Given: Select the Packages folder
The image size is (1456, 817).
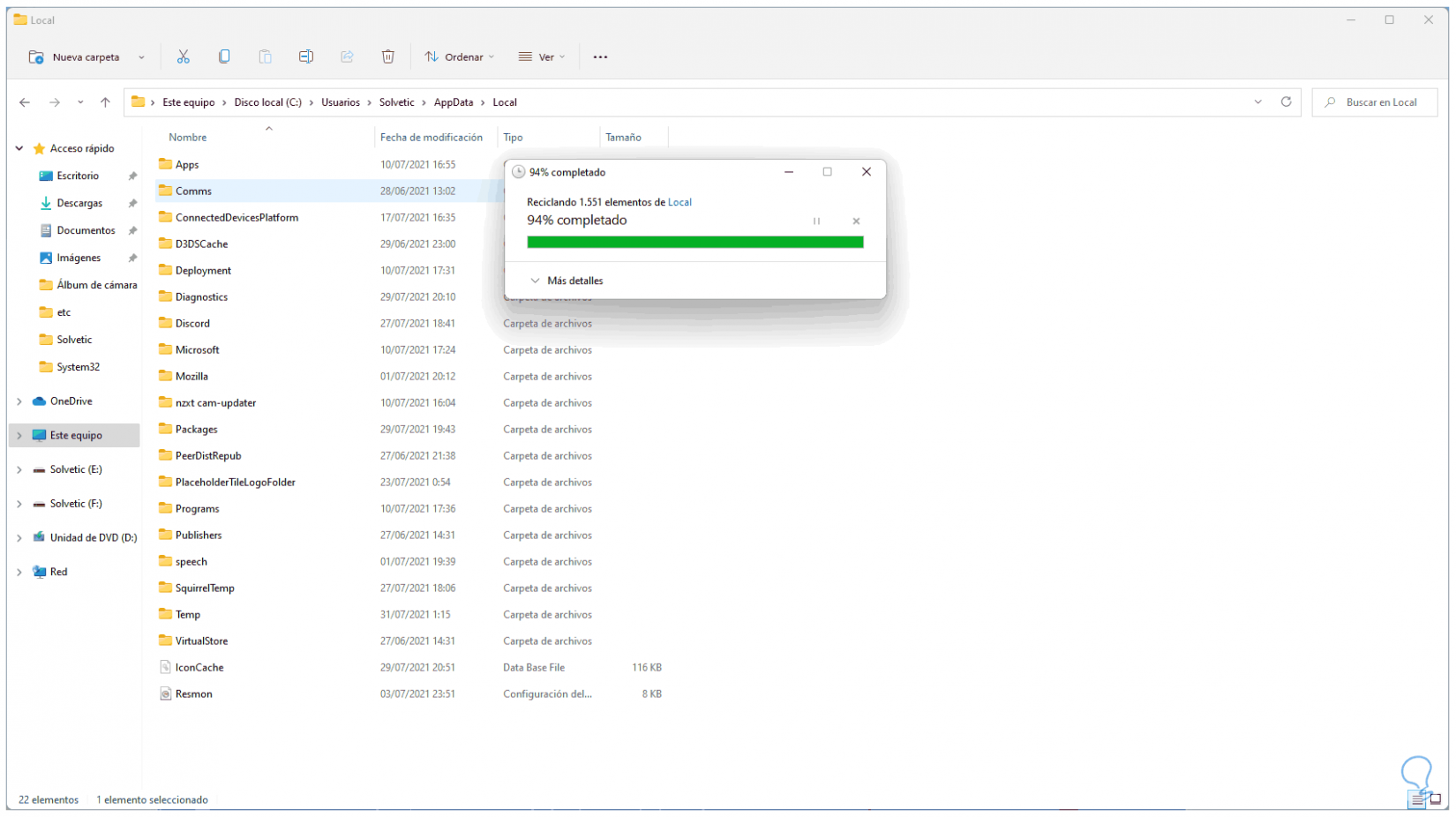Looking at the screenshot, I should pyautogui.click(x=196, y=429).
